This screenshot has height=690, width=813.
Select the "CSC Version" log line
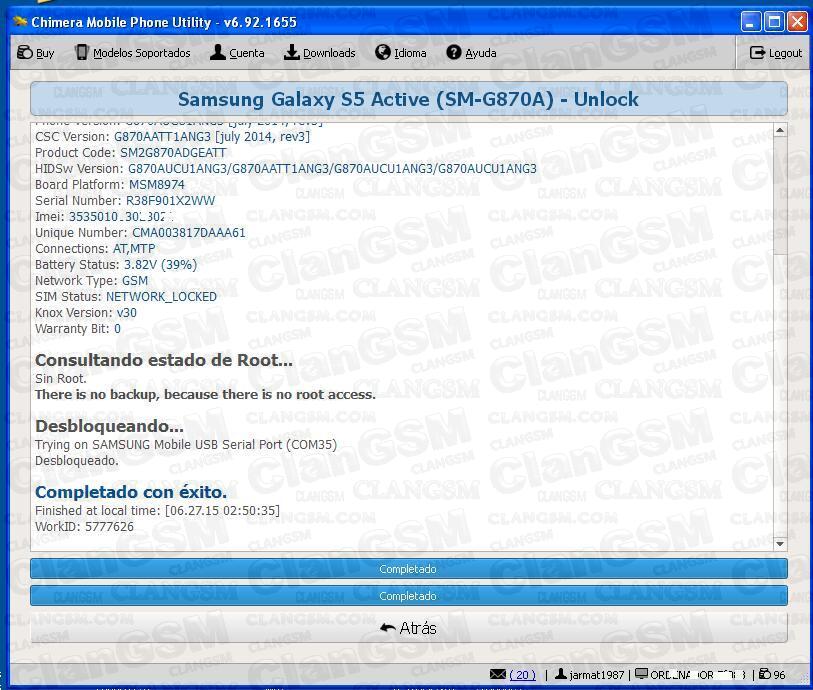click(172, 137)
